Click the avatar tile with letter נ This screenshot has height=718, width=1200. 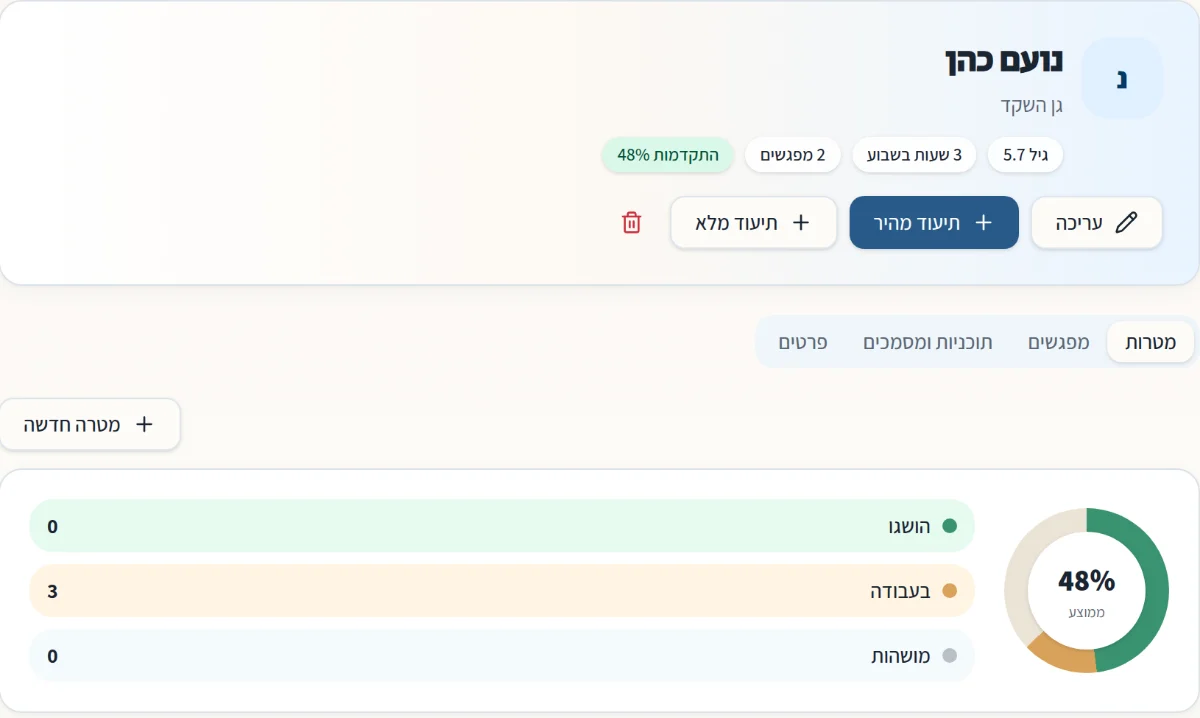click(1122, 78)
